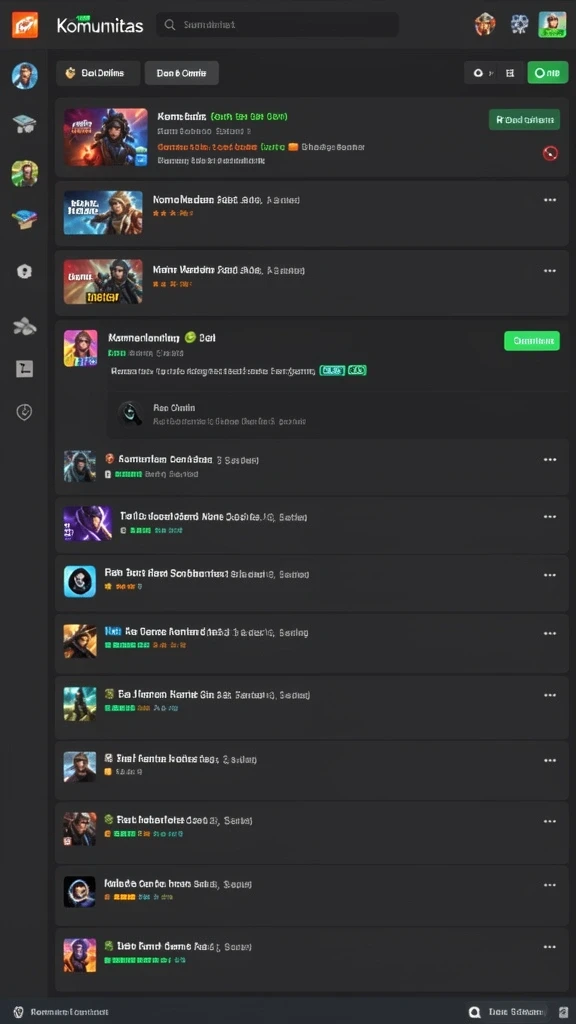Click the shield icon in the bottom status bar

coord(19,1012)
